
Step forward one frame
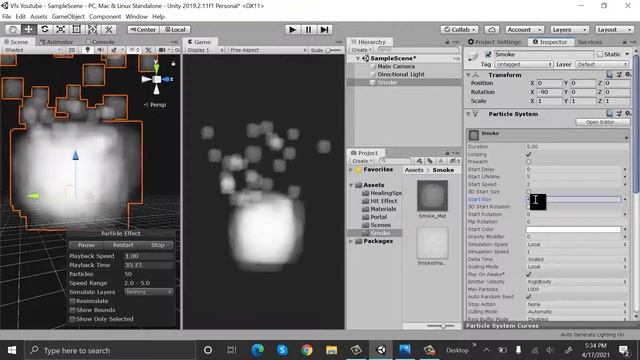click(x=324, y=29)
